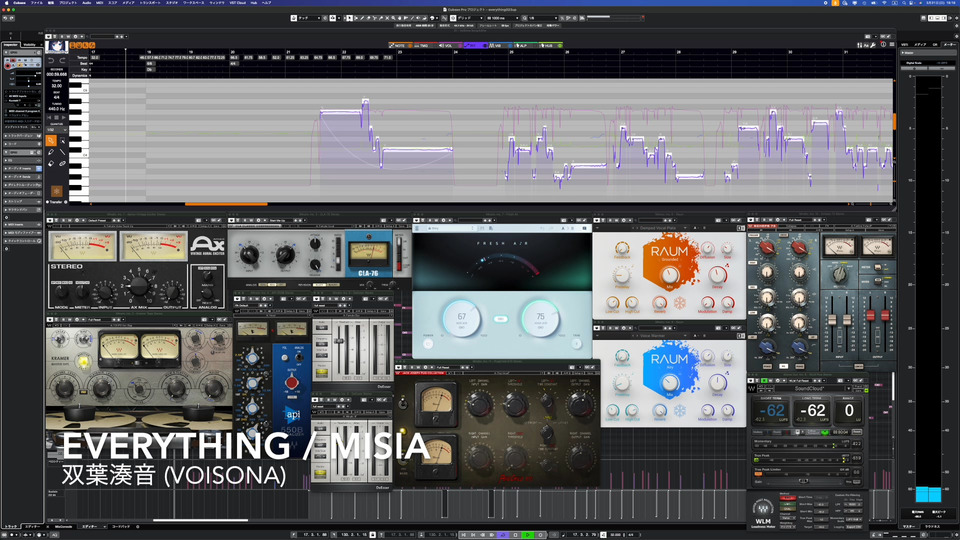This screenshot has height=540, width=960.
Task: Open the コードパッド lower zone tab
Action: click(121, 527)
